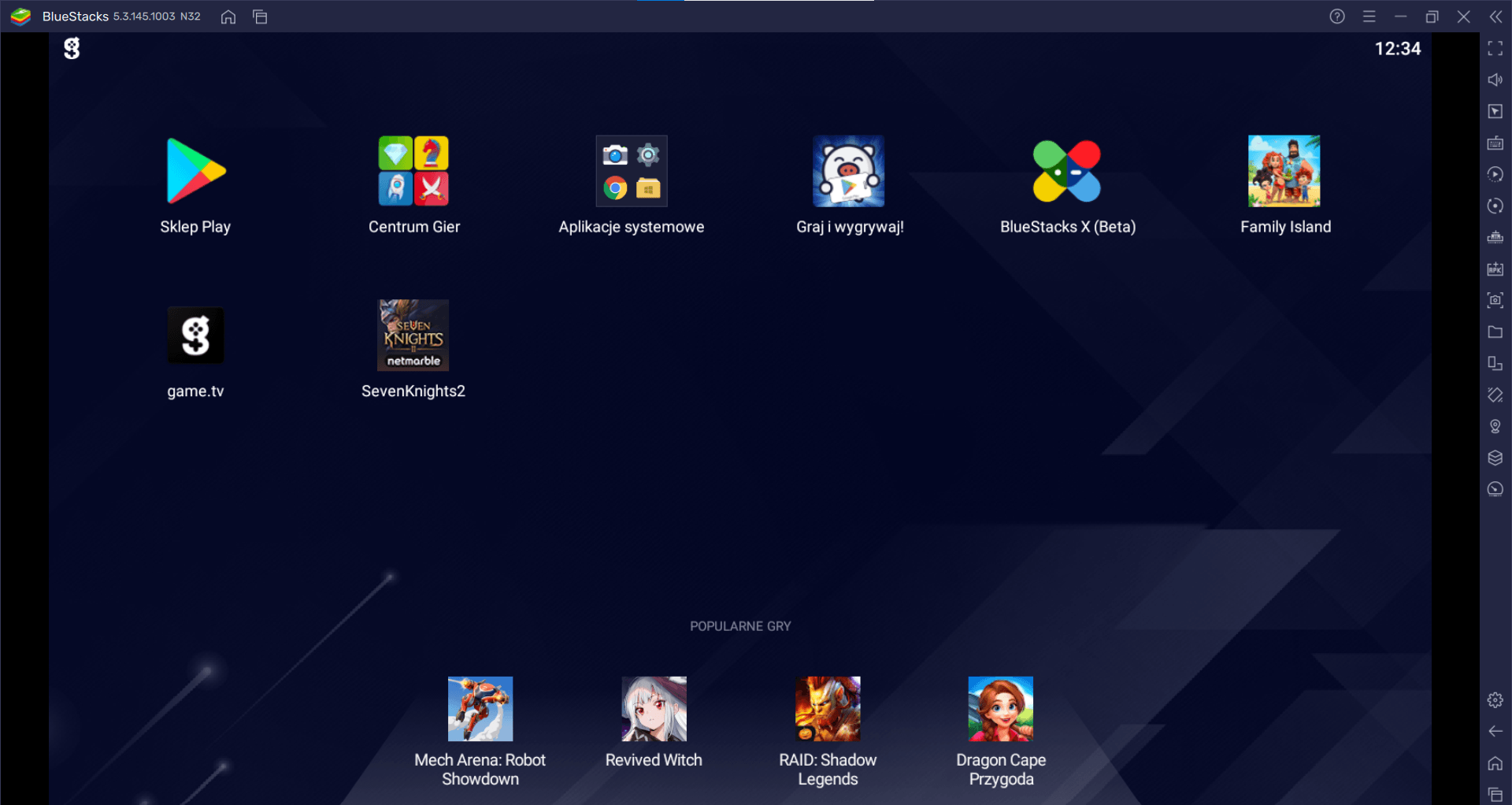The height and width of the screenshot is (805, 1512).
Task: Enter fullscreen mode from sidebar
Action: tap(1495, 49)
